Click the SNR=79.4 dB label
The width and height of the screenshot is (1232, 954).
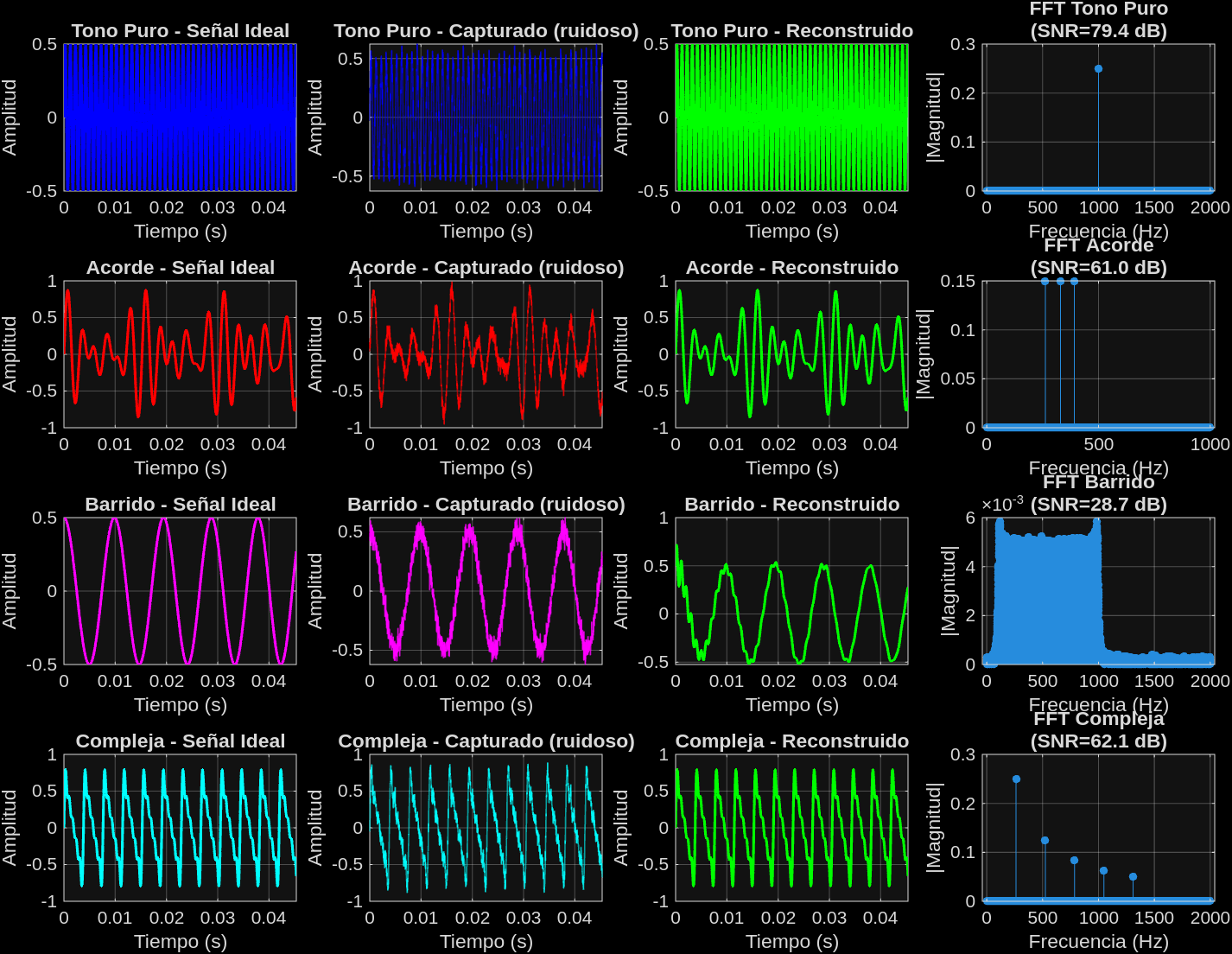pos(1096,29)
